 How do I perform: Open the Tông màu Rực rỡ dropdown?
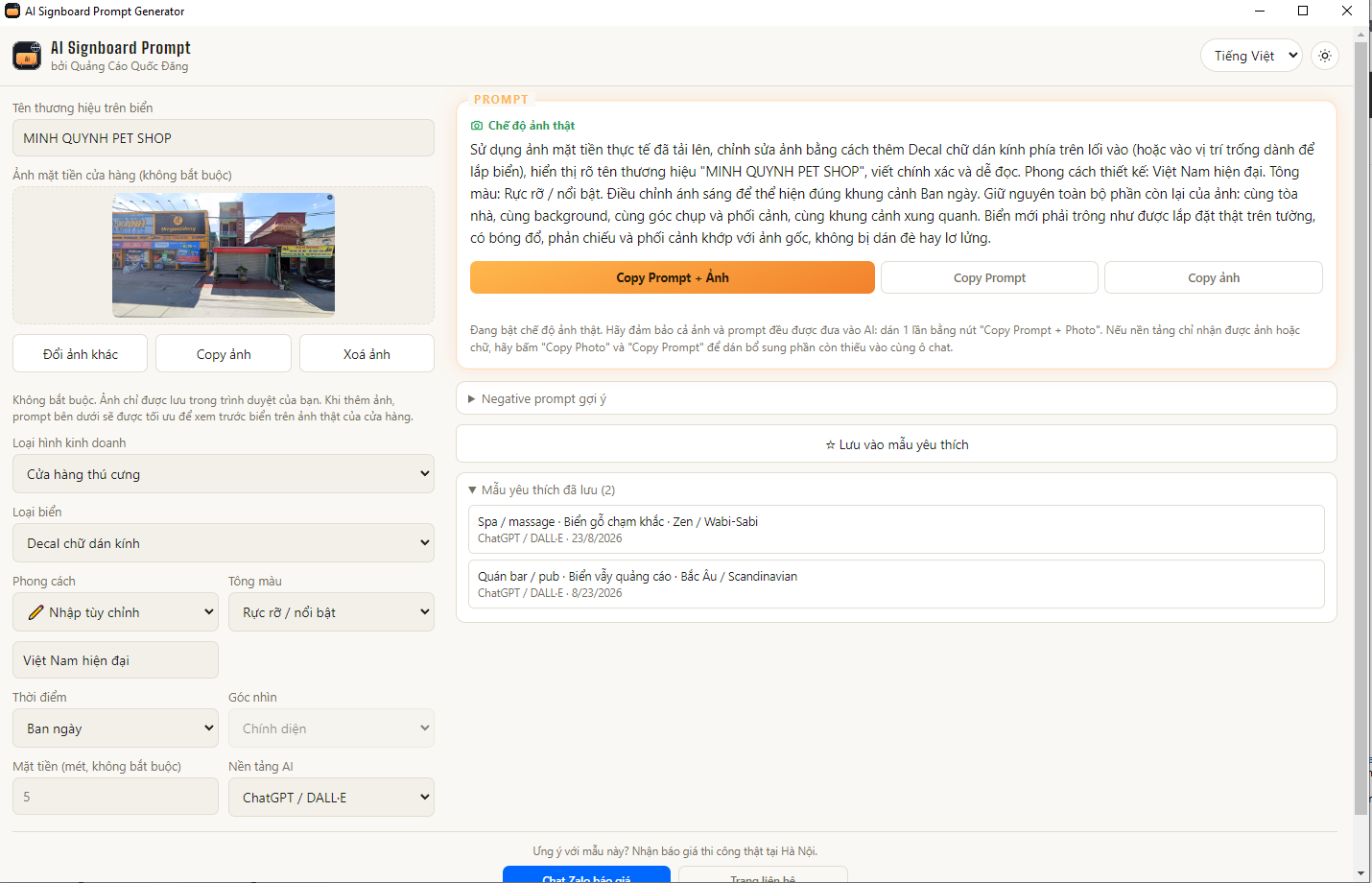coord(331,612)
